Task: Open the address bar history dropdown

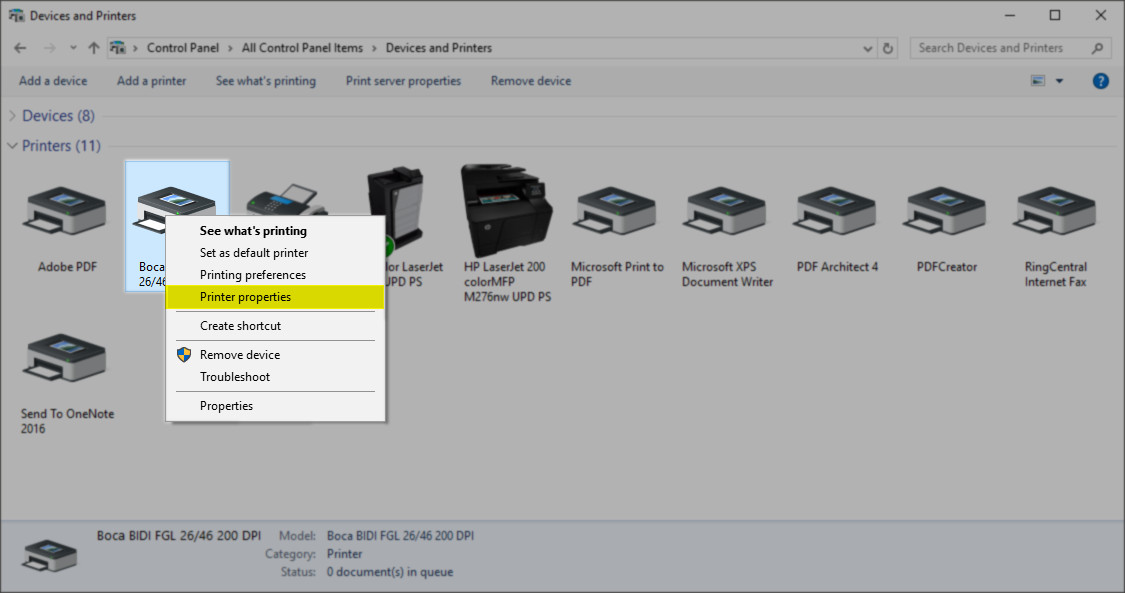Action: [x=867, y=48]
